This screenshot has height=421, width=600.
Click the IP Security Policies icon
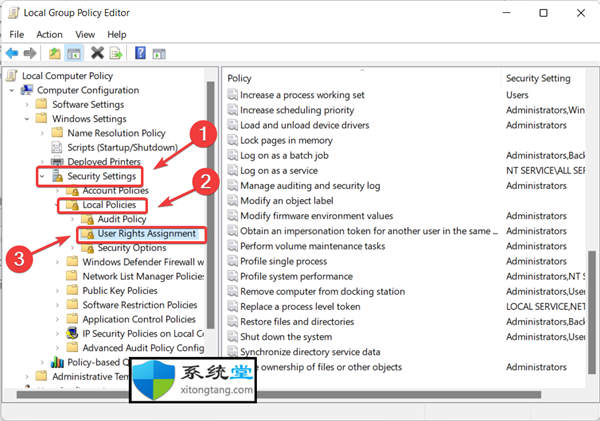tap(72, 333)
